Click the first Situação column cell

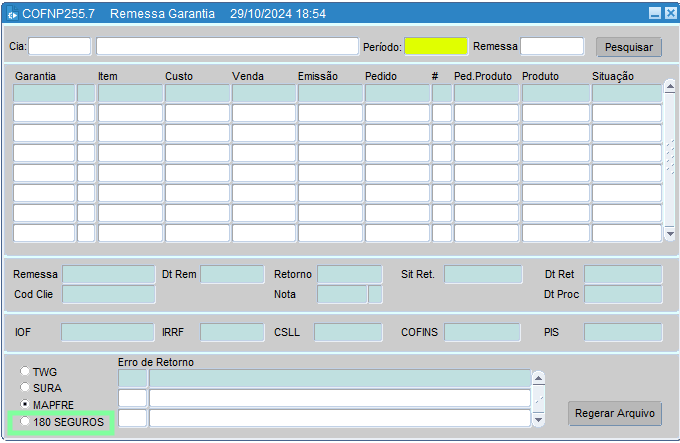coord(626,93)
